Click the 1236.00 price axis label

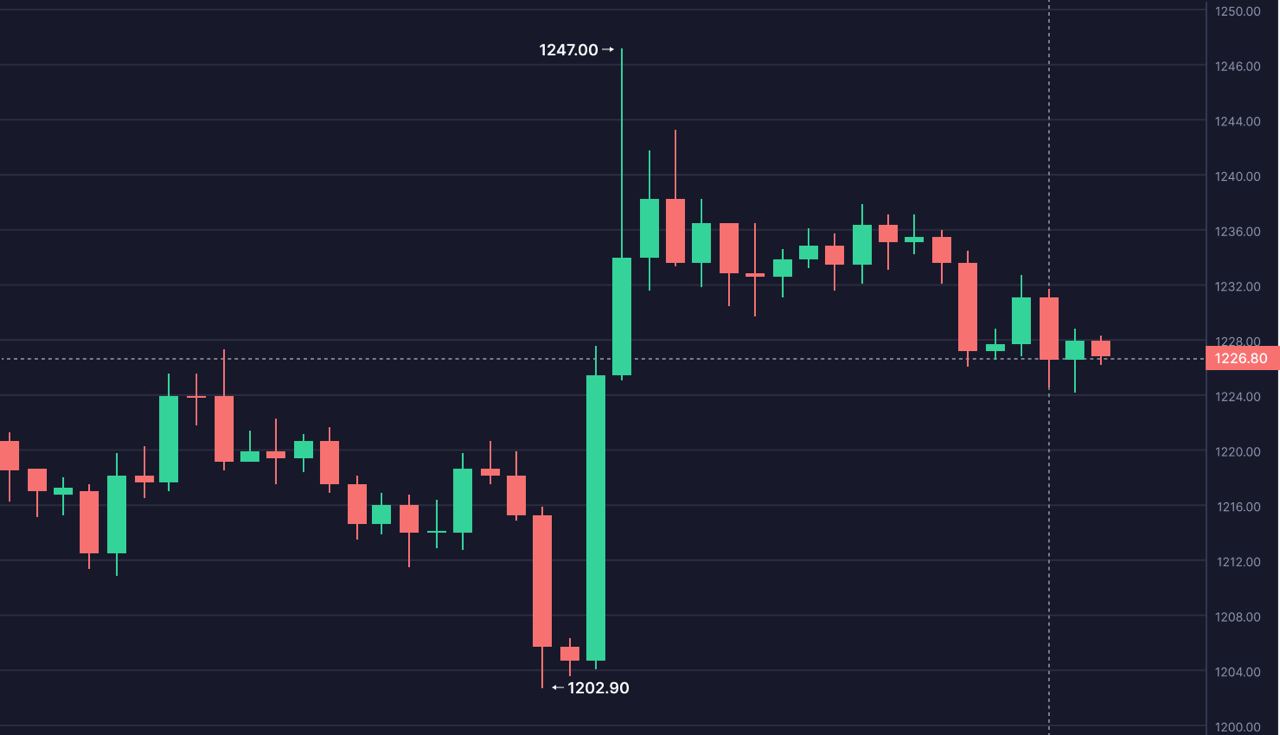coord(1237,232)
